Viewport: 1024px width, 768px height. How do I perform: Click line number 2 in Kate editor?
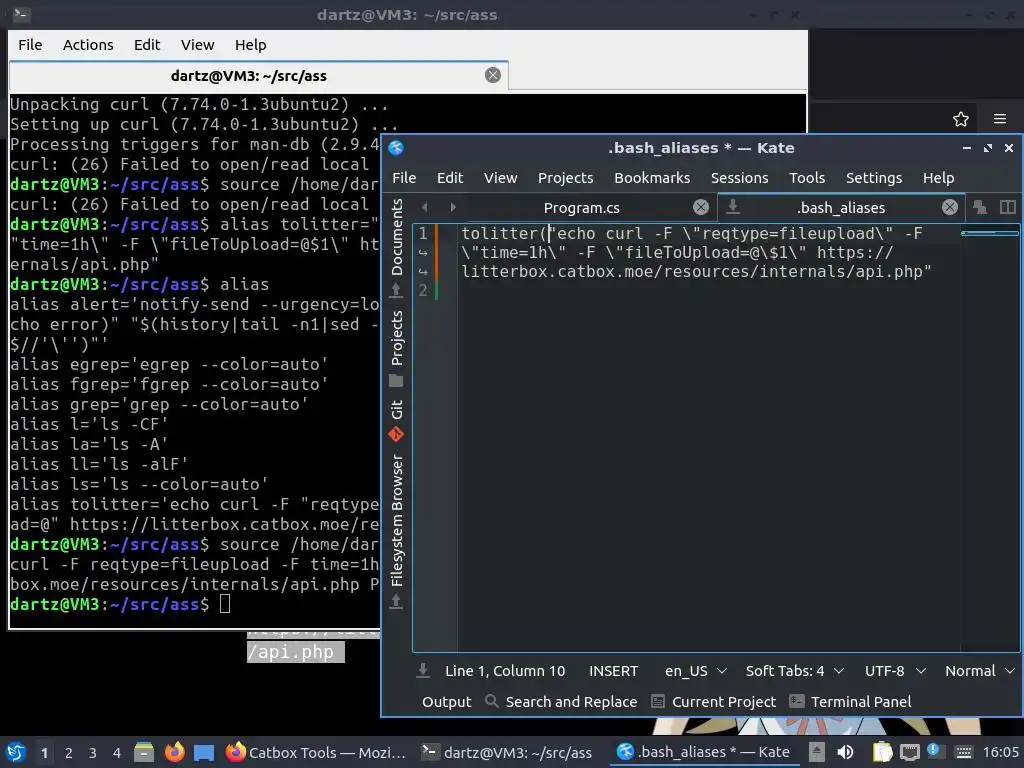(x=423, y=289)
